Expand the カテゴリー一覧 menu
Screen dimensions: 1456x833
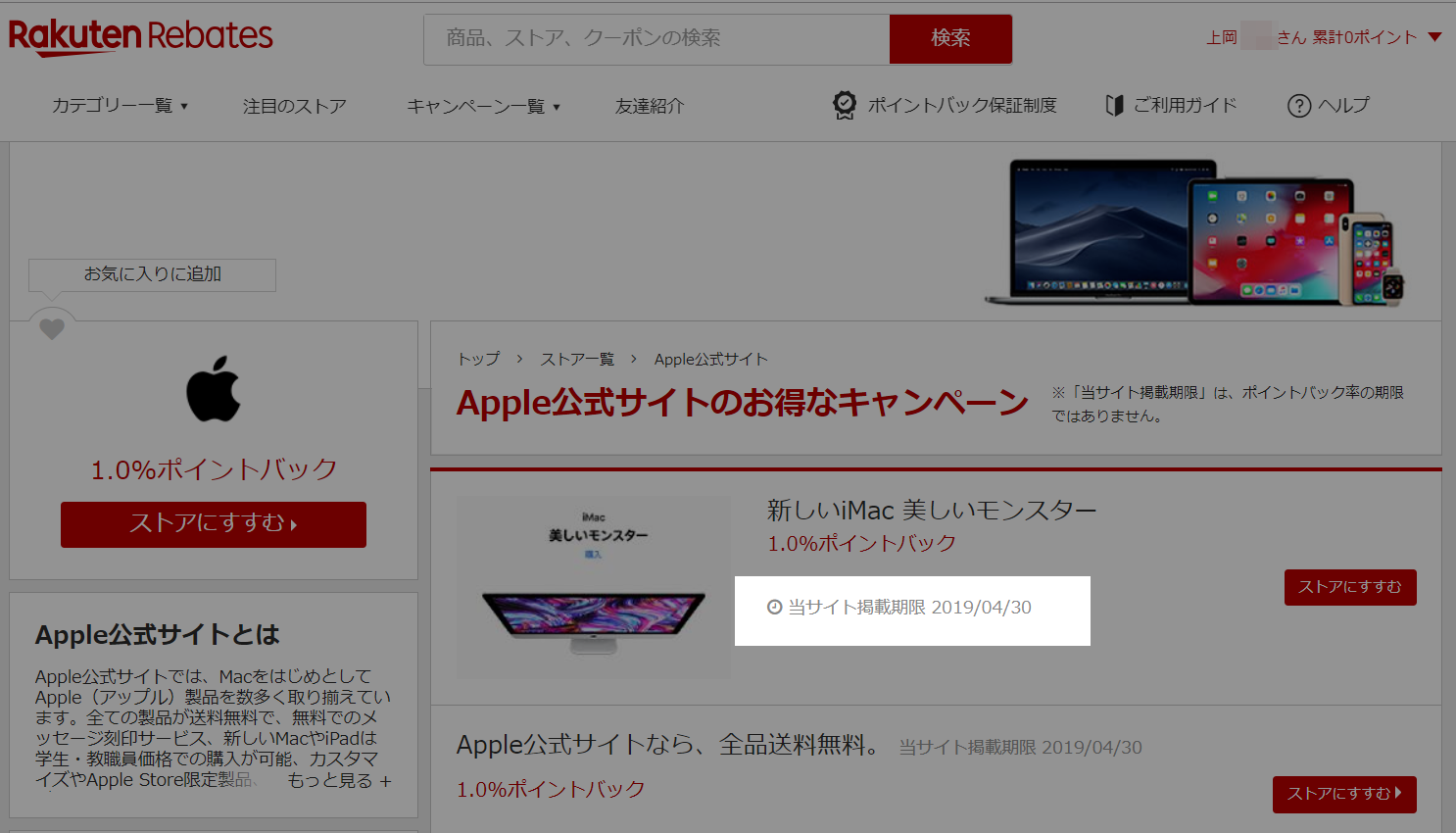(120, 106)
